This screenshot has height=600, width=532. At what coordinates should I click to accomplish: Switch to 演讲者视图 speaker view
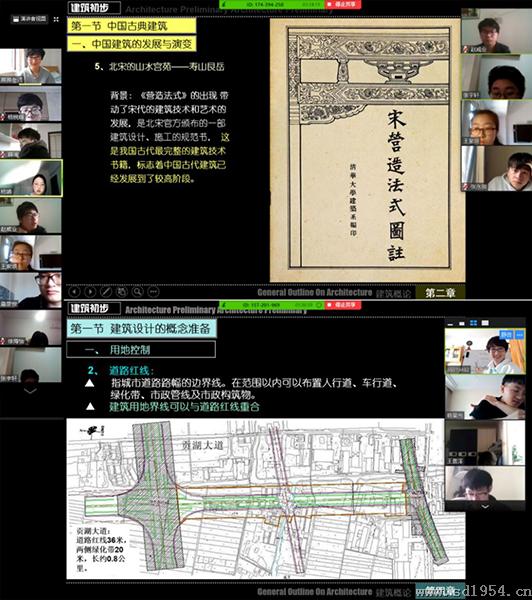coord(29,19)
